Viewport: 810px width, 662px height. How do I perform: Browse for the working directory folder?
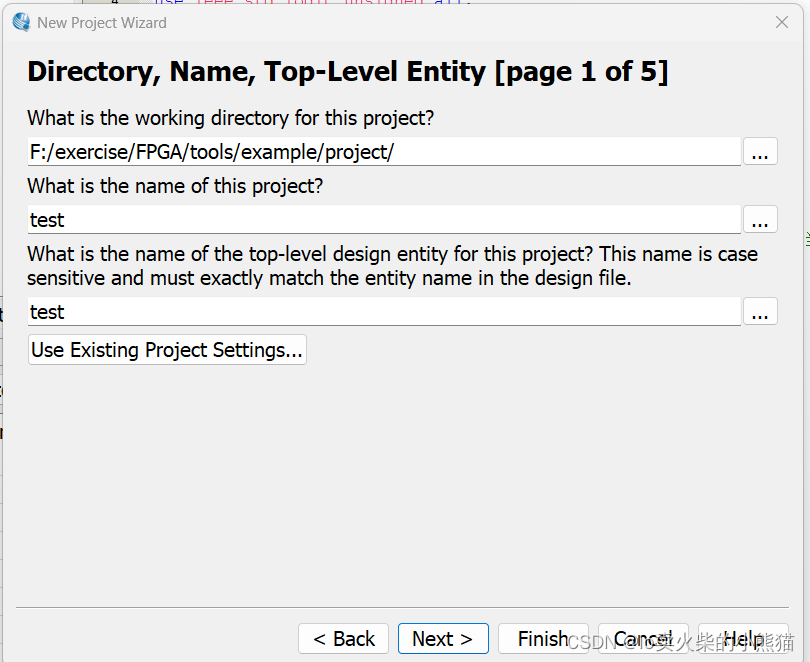tap(760, 152)
